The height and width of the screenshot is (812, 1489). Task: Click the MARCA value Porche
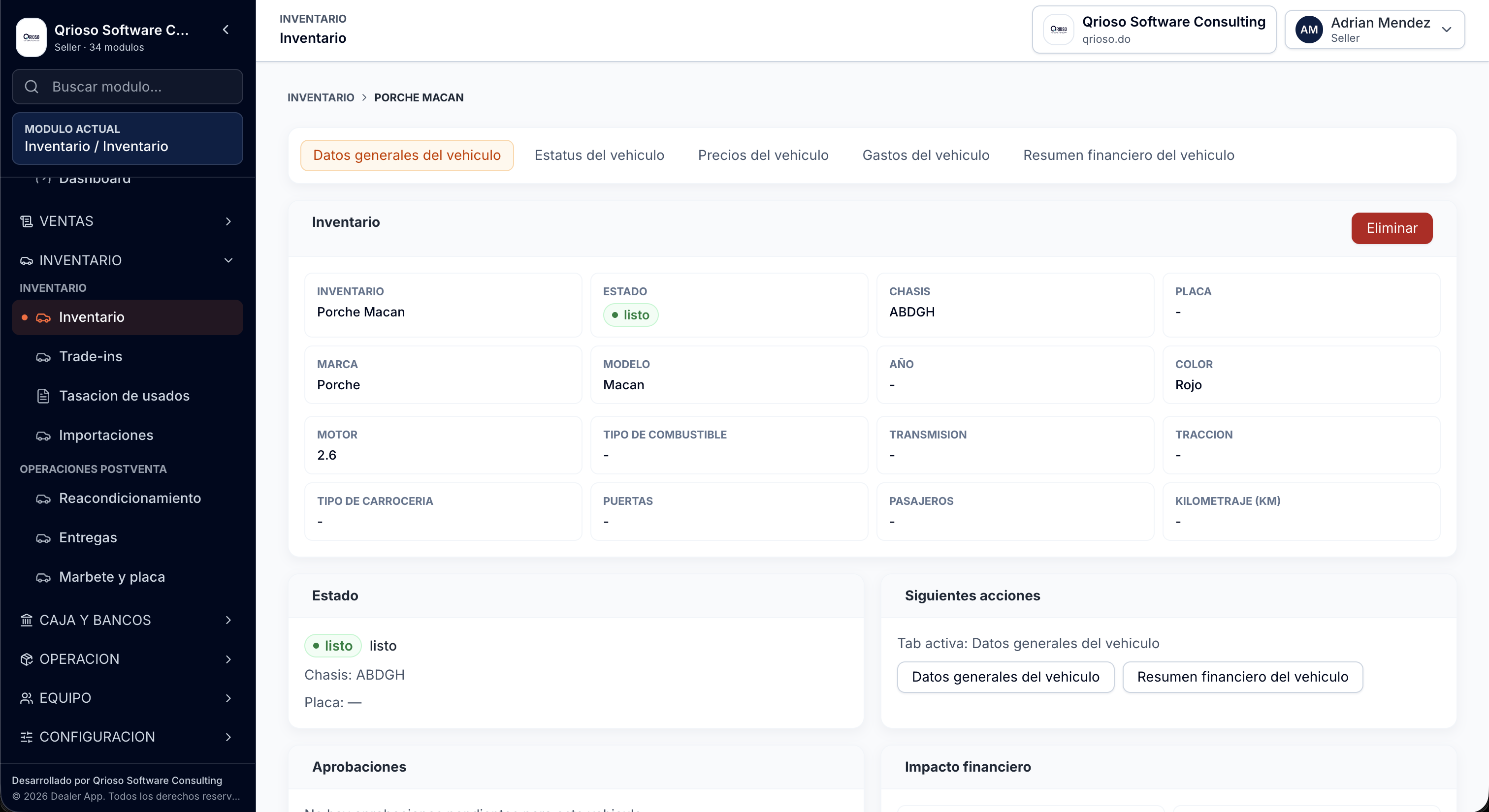pyautogui.click(x=338, y=385)
